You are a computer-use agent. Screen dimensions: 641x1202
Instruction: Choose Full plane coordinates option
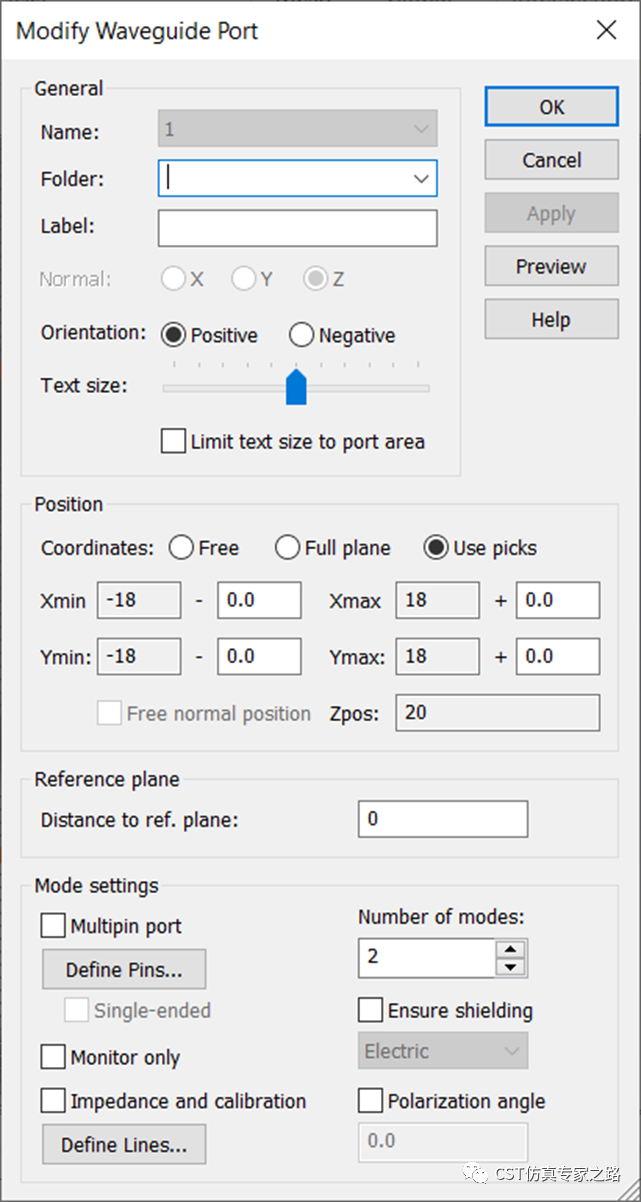[287, 548]
